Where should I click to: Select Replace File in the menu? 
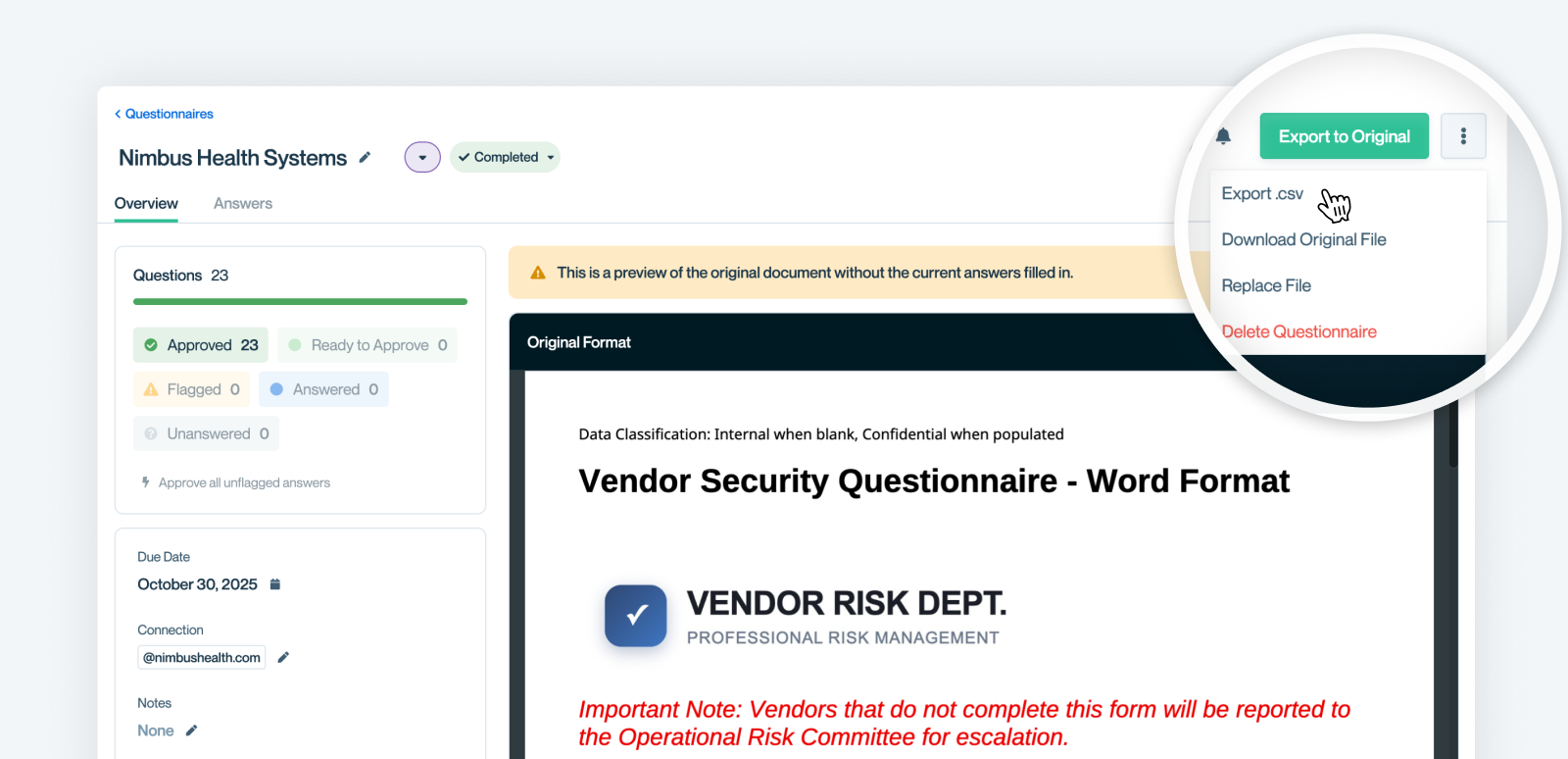tap(1266, 285)
